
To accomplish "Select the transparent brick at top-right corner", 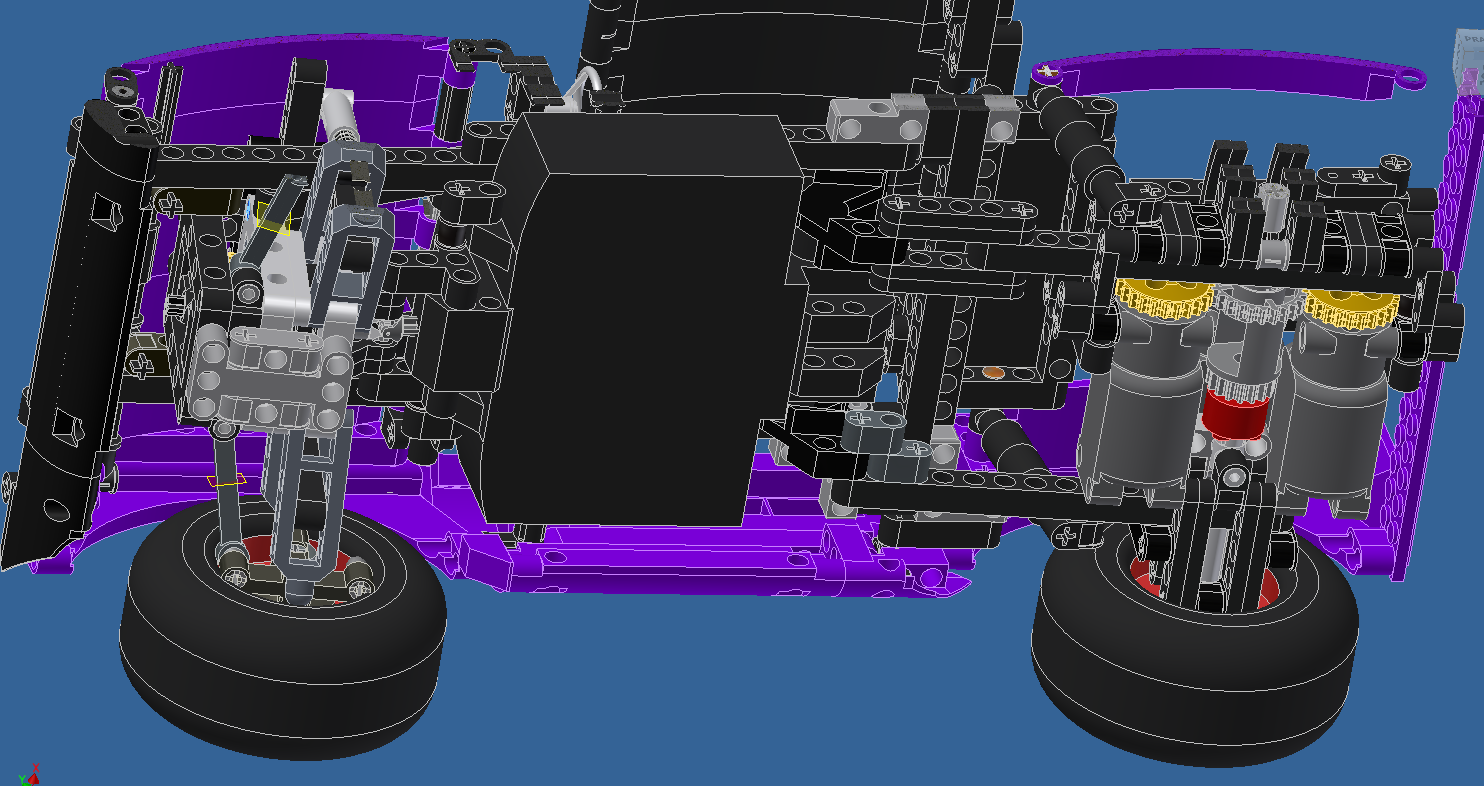I will (x=1468, y=60).
